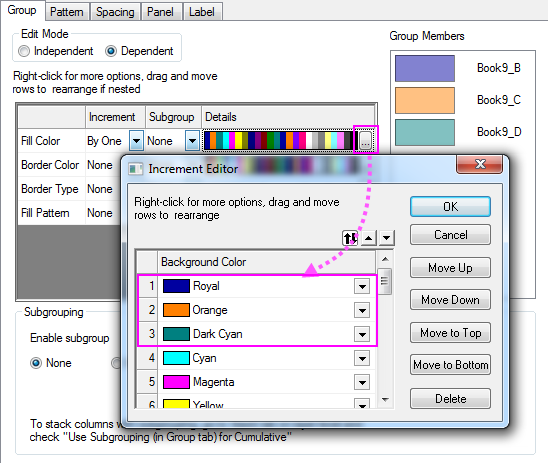
Task: Switch to the Label tab
Action: [202, 12]
